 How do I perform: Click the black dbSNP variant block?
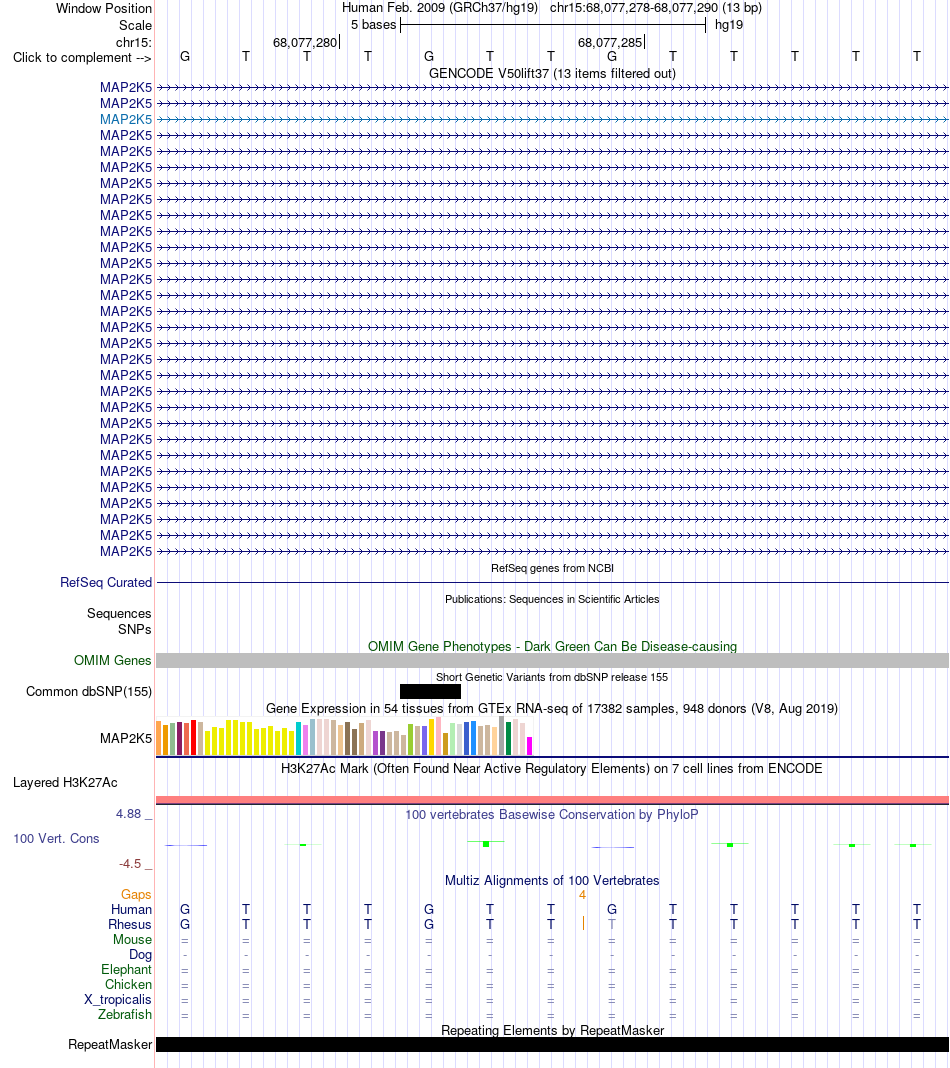point(430,691)
